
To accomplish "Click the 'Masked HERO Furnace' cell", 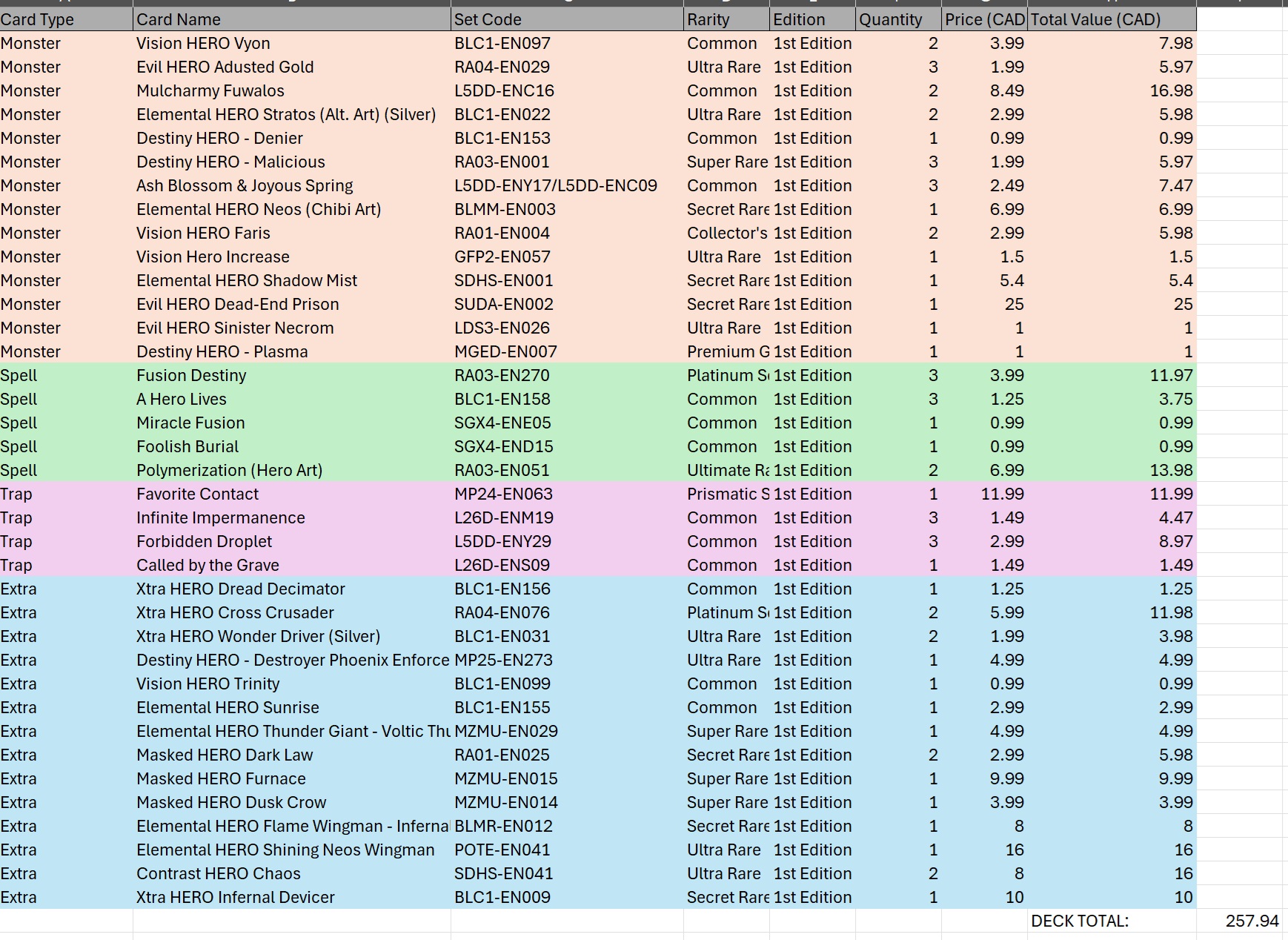I will tap(292, 778).
